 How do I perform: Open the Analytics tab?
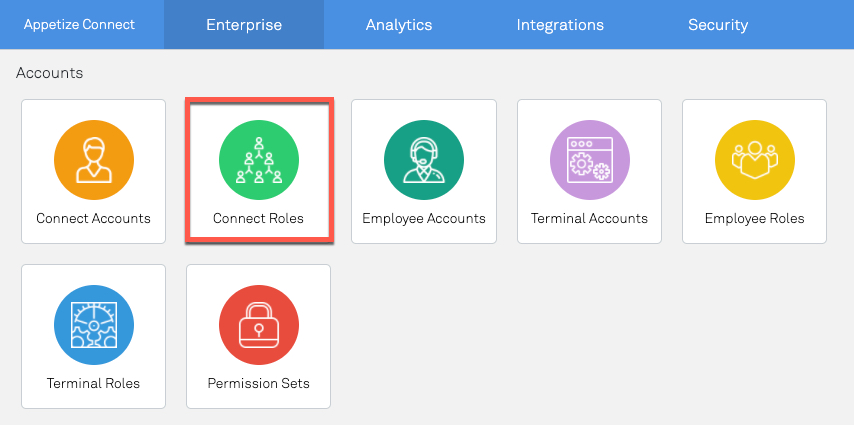pyautogui.click(x=399, y=25)
